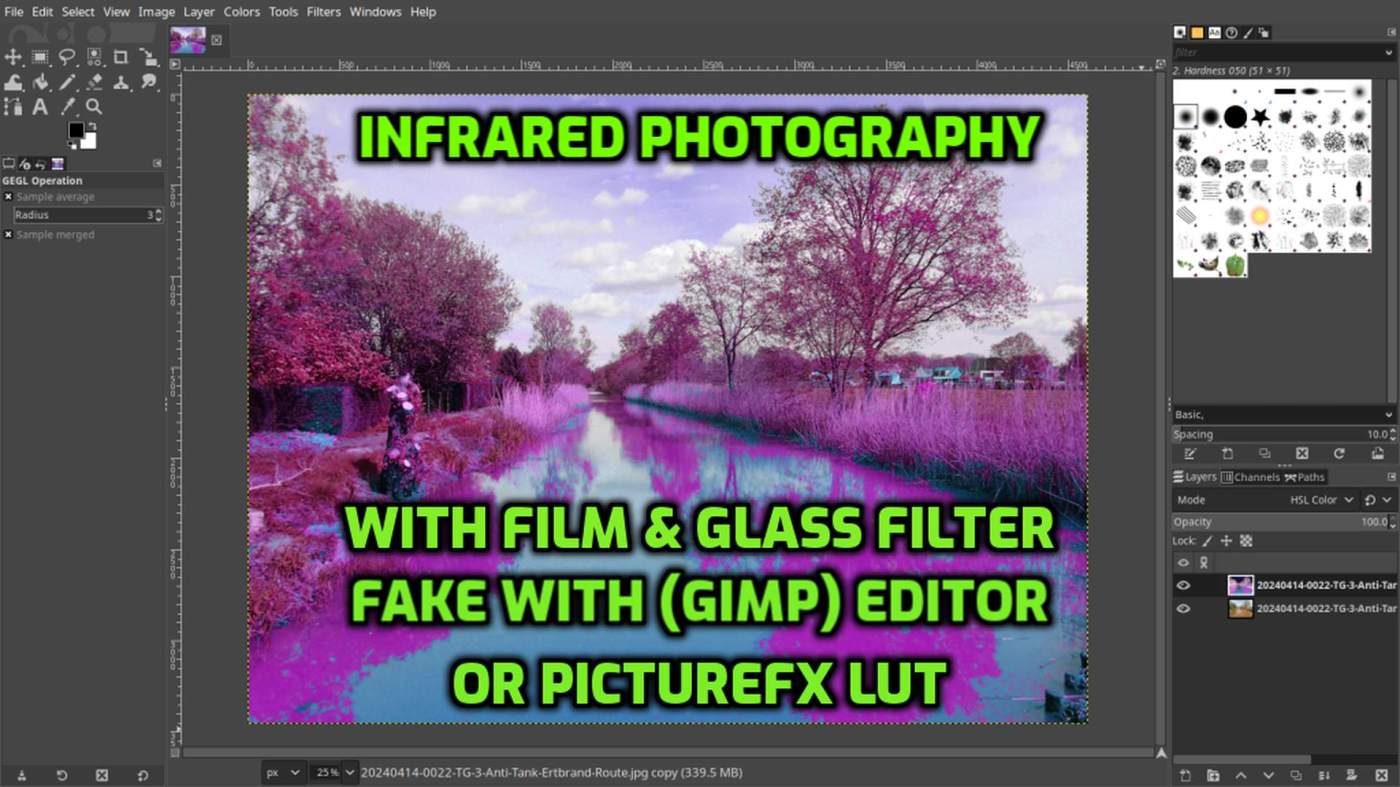The width and height of the screenshot is (1400, 787).
Task: Open the Filters menu
Action: click(x=323, y=12)
